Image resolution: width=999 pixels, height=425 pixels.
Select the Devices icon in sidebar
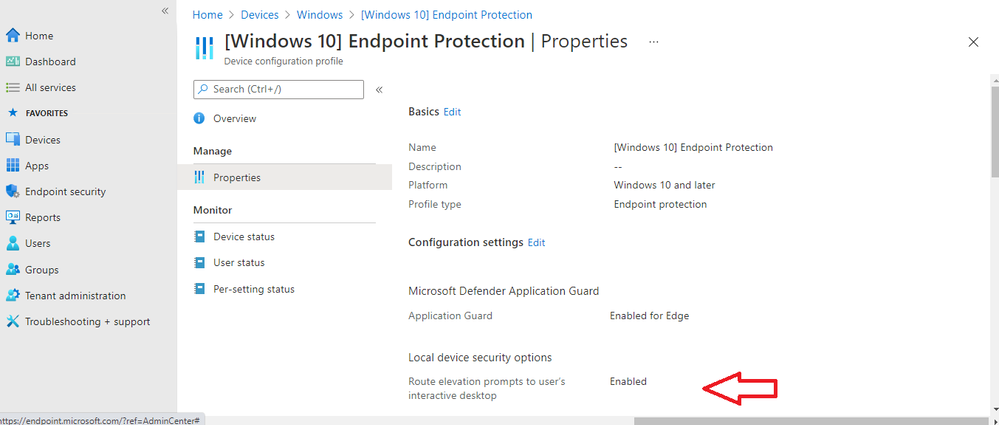pyautogui.click(x=13, y=140)
